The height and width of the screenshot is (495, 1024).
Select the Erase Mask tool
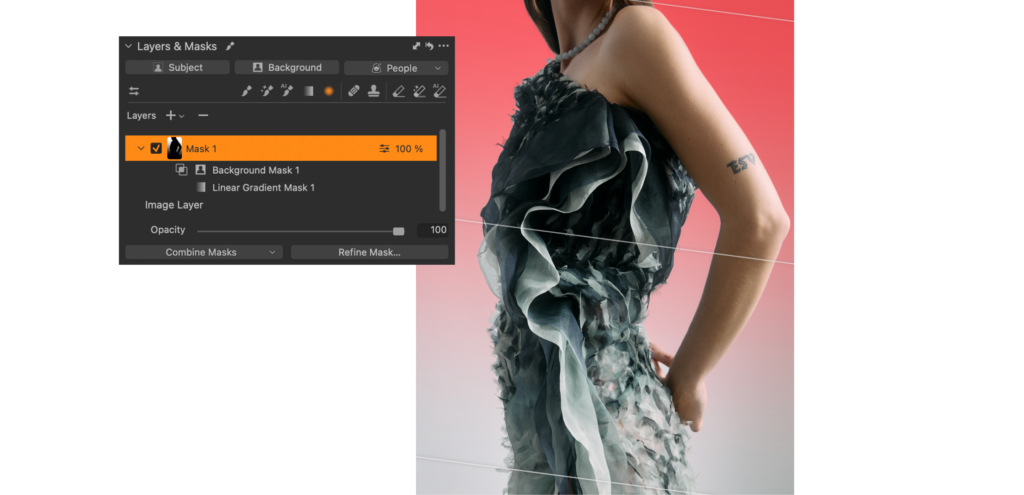tap(399, 91)
